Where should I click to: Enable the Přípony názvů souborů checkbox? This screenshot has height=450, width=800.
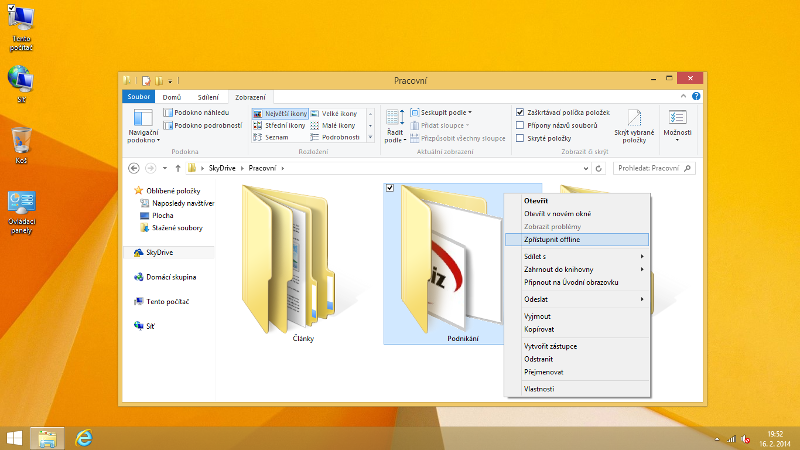520,125
